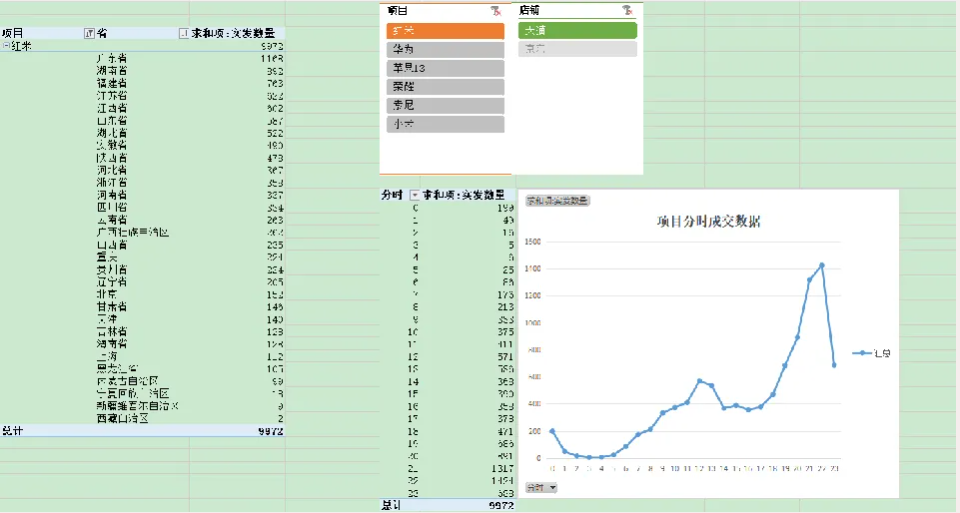
Task: Click chart title 项目分时成交数据
Action: [708, 222]
